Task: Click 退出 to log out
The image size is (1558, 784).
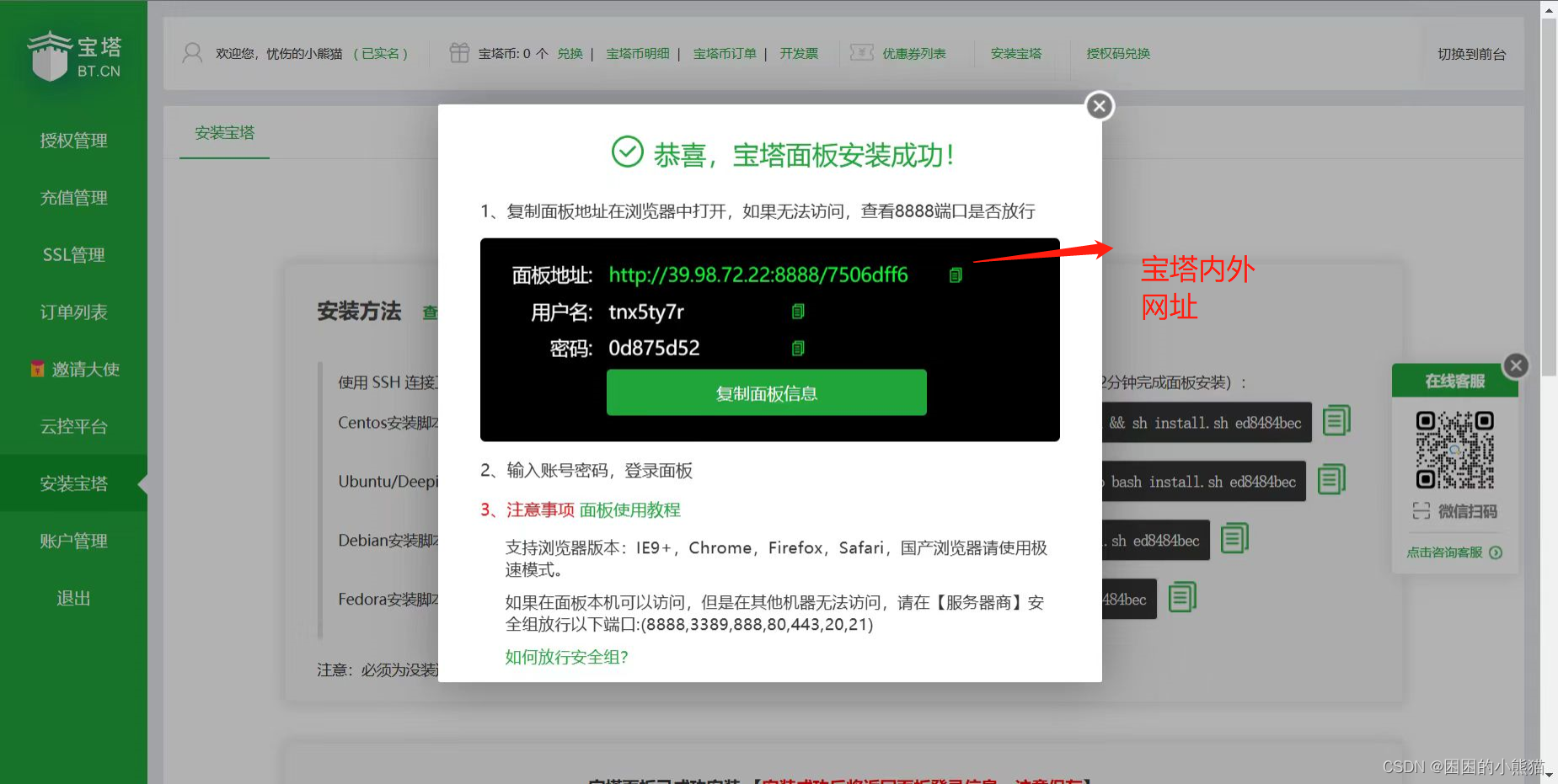Action: (73, 599)
